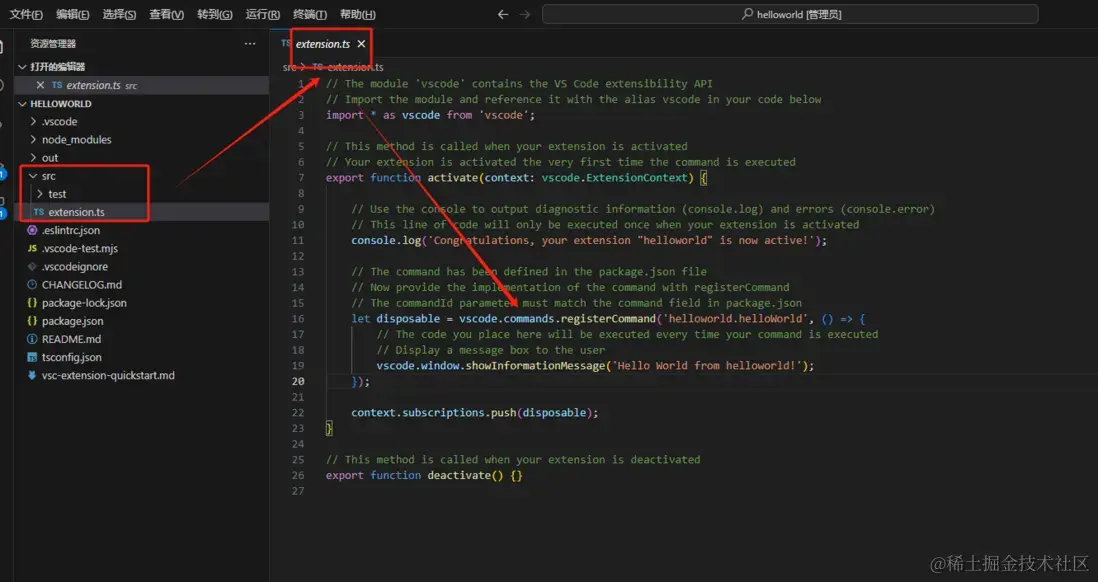Expand the node_modules folder
This screenshot has height=582, width=1098.
(x=141, y=139)
